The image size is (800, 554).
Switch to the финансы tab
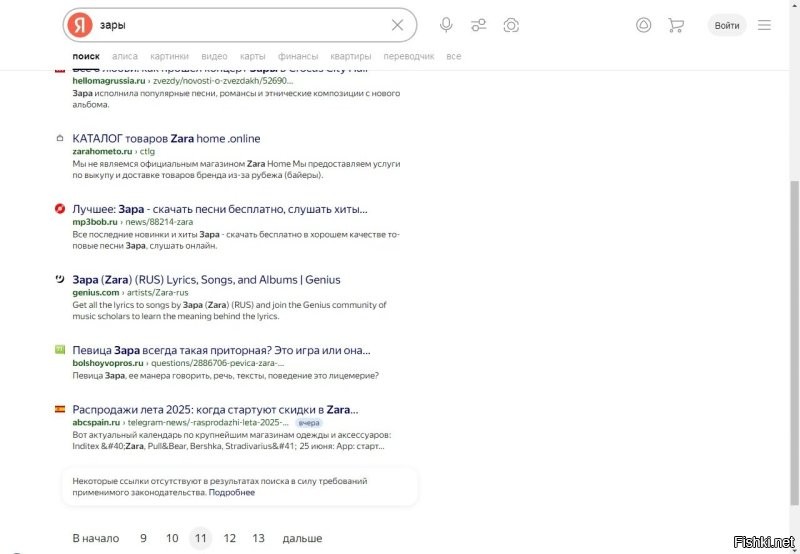coord(298,56)
